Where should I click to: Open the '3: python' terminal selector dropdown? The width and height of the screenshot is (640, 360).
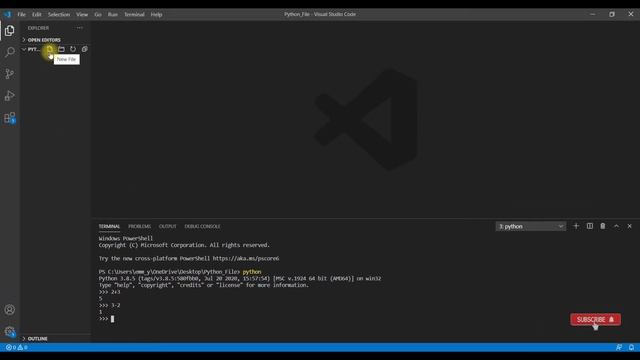(x=531, y=227)
